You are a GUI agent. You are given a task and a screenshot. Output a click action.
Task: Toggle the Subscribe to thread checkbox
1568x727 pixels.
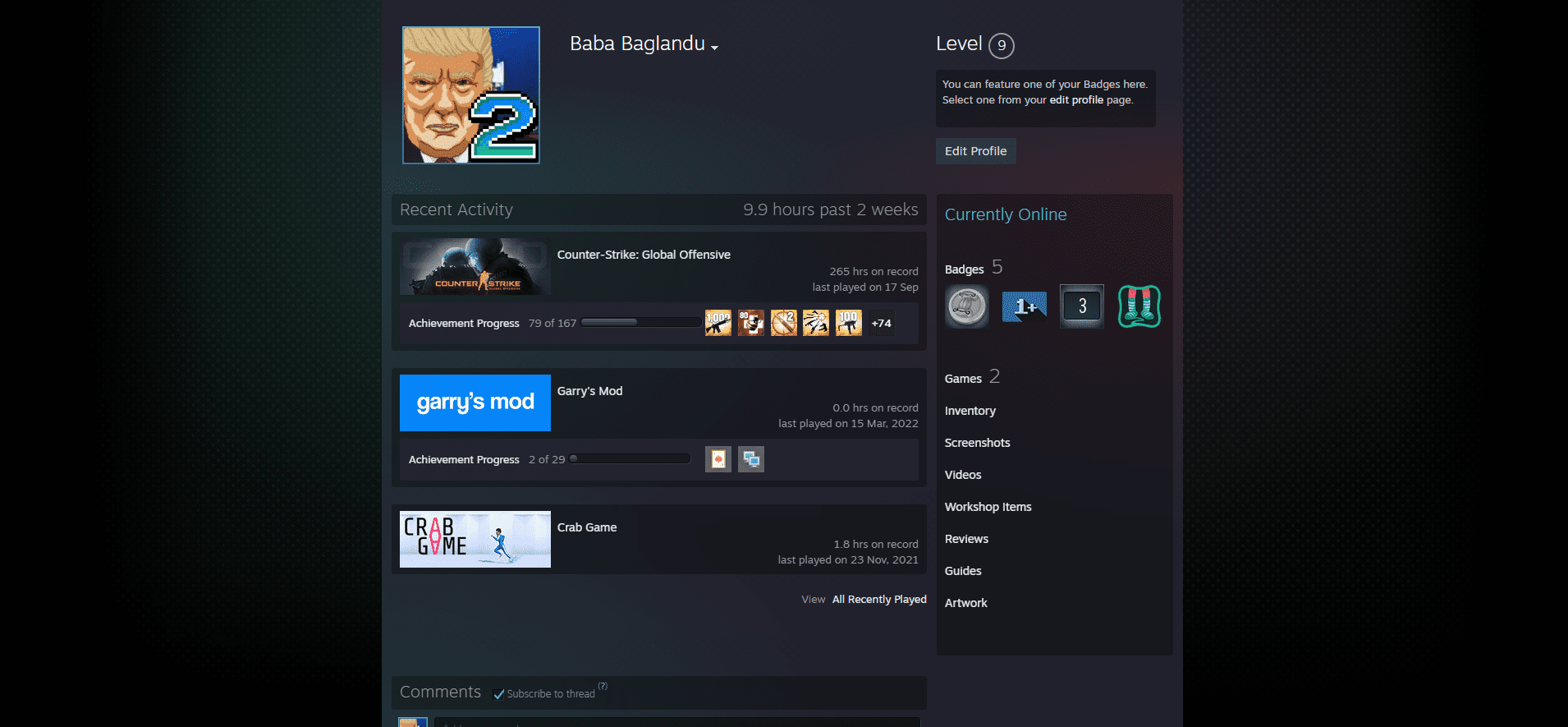pos(498,694)
